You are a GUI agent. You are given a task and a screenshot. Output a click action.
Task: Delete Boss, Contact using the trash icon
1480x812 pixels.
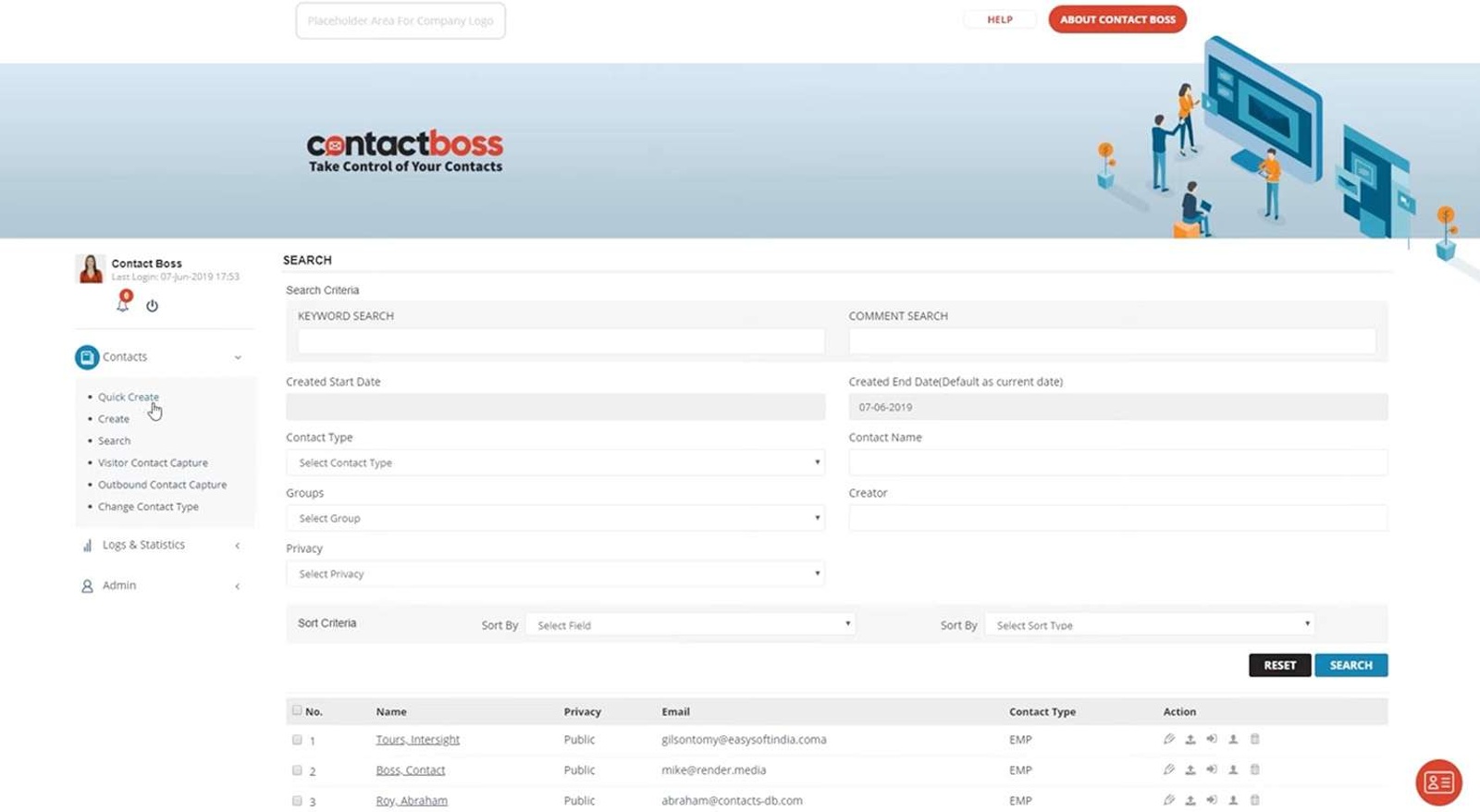click(1255, 769)
